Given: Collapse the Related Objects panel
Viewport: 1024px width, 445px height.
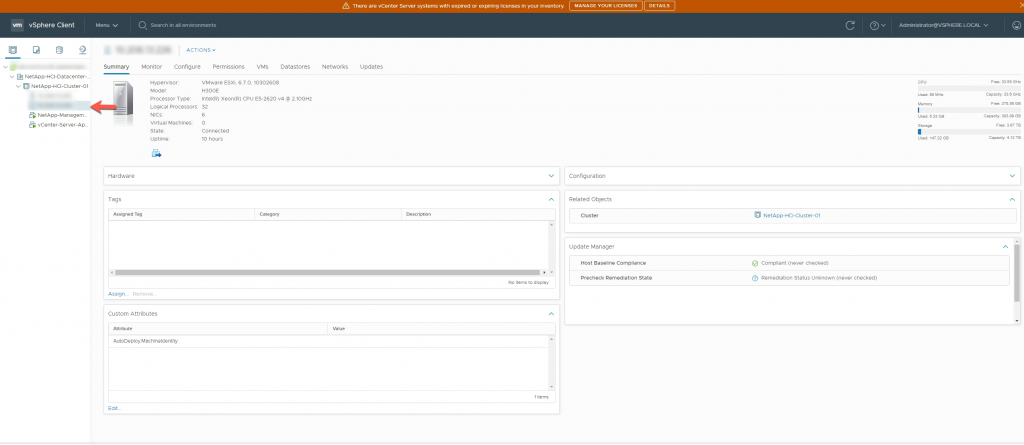Looking at the screenshot, I should coord(1012,199).
